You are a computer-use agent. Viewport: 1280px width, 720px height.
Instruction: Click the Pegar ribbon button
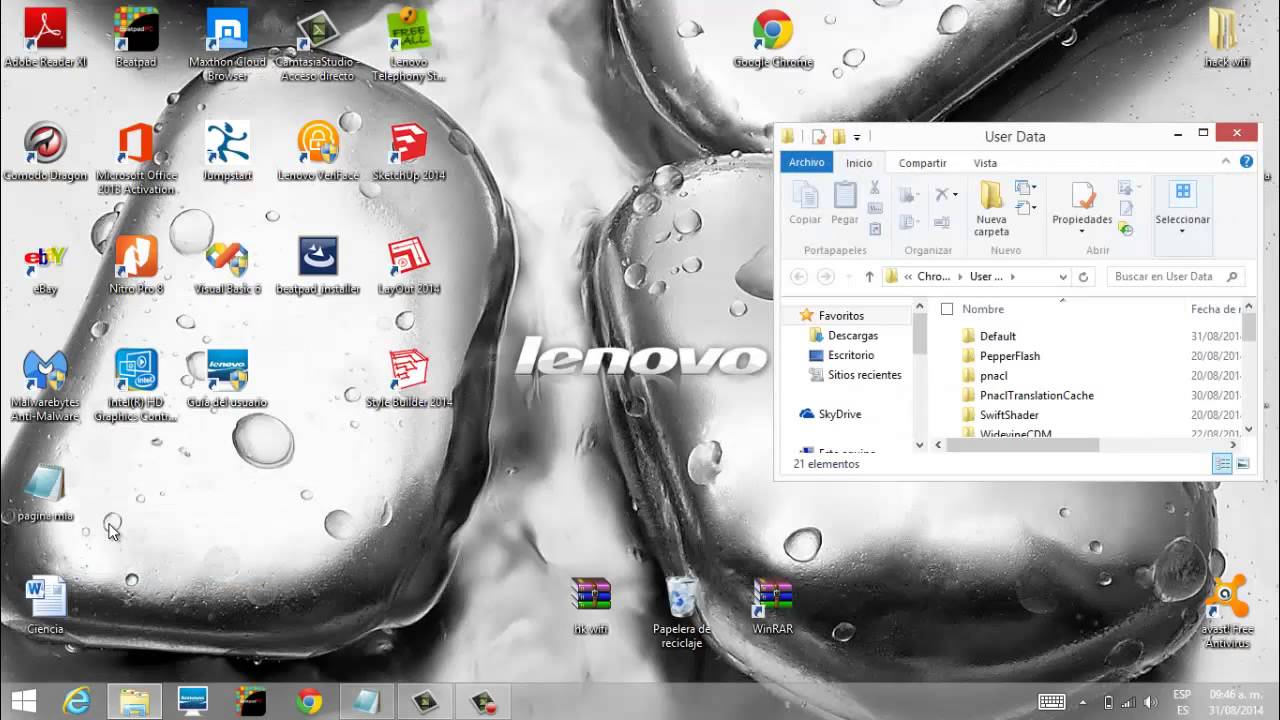pos(845,203)
